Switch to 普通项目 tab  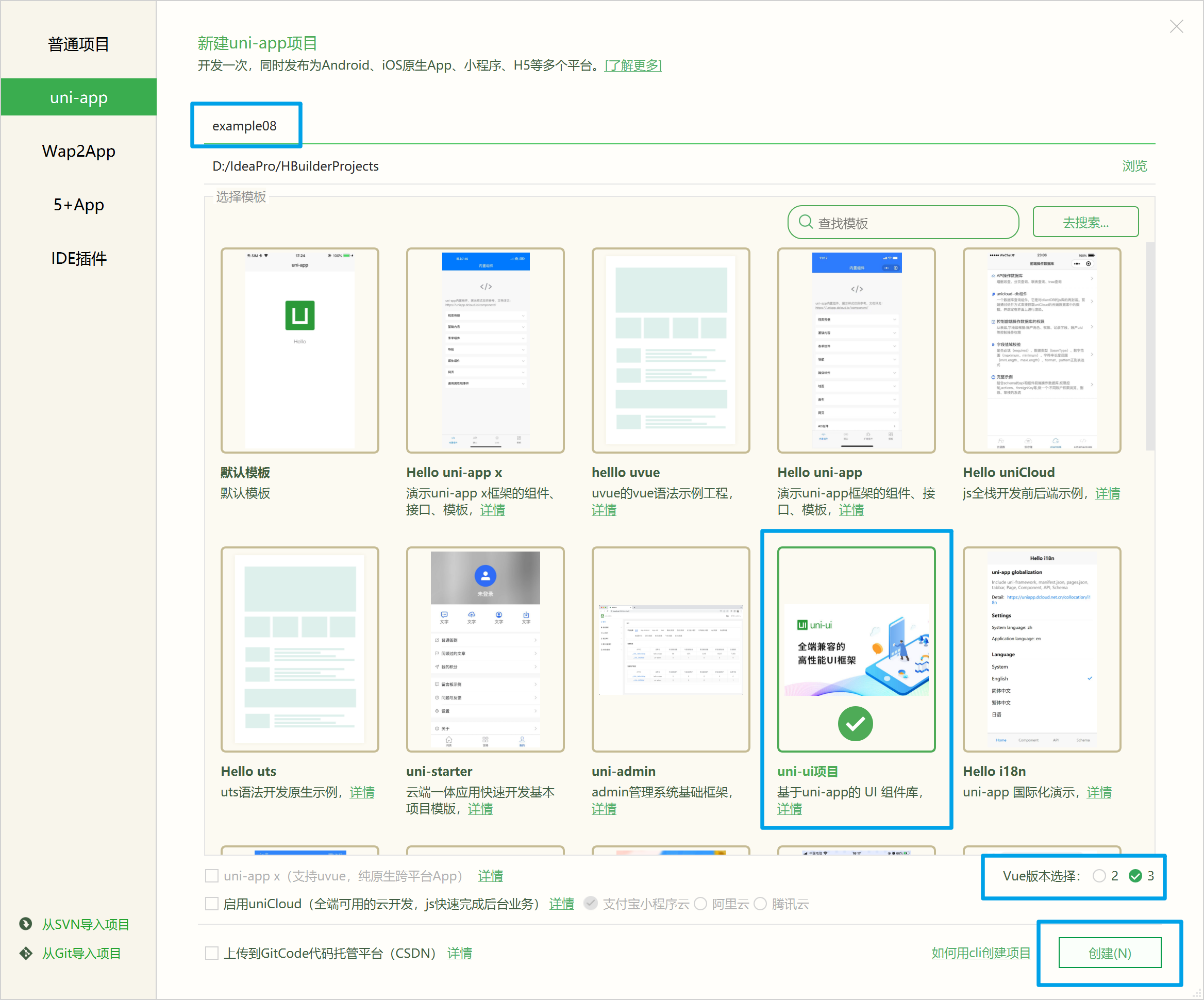tap(78, 44)
